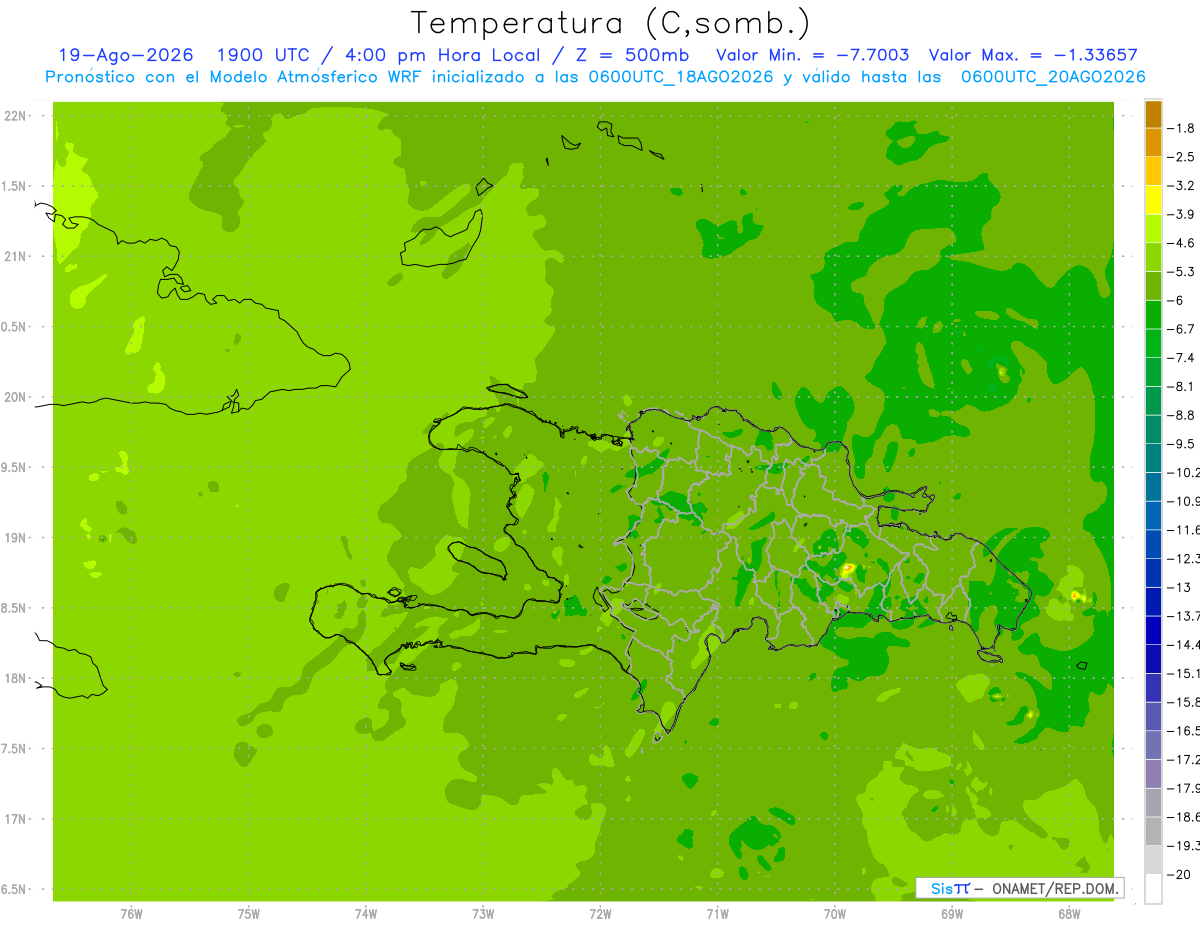
Task: Click the '18N' latitude label
Action: click(x=16, y=678)
